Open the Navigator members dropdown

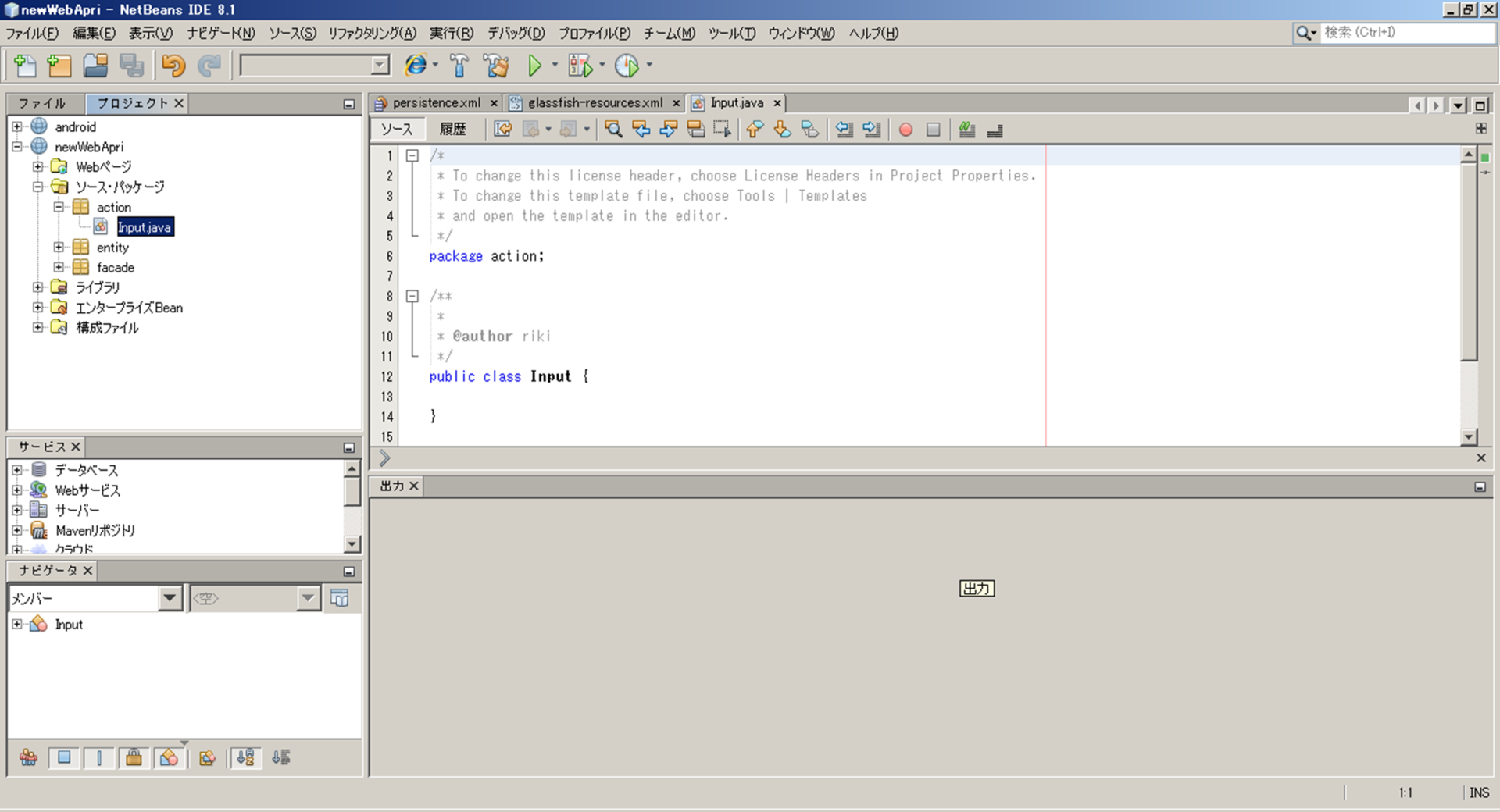click(x=170, y=598)
